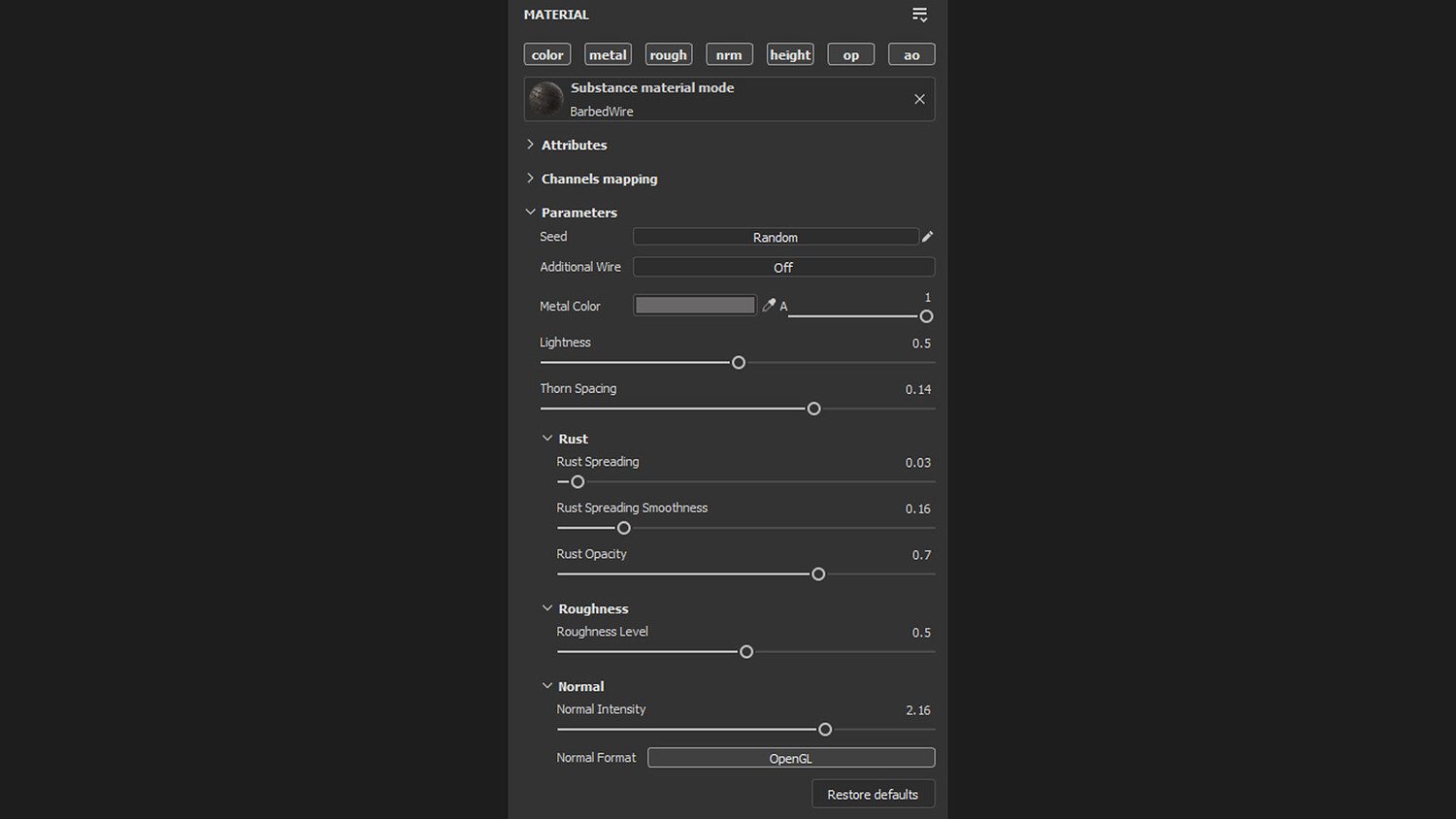Image resolution: width=1456 pixels, height=819 pixels.
Task: Toggle the metal channel button
Action: (608, 55)
